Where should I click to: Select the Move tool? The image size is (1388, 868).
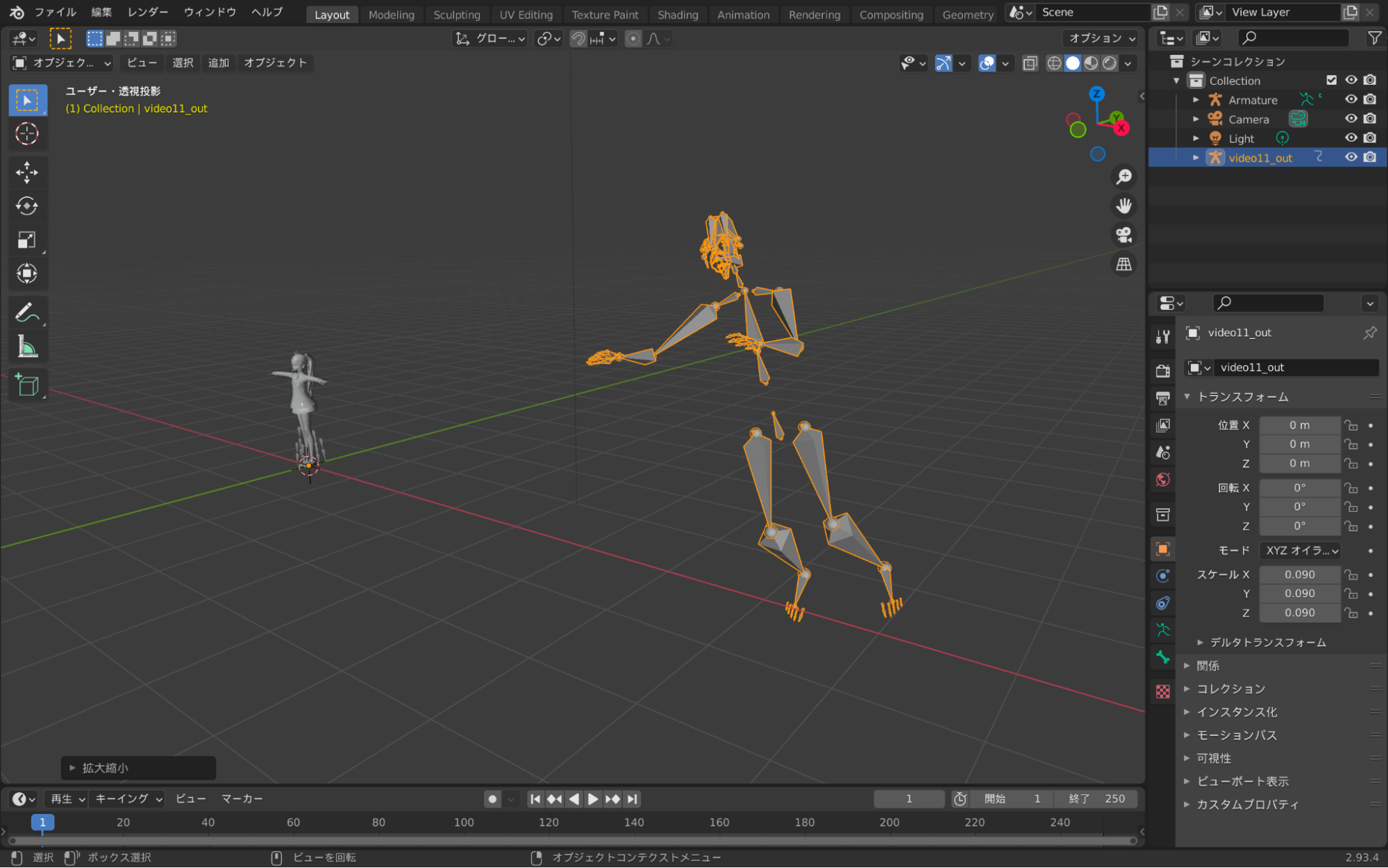[x=27, y=172]
